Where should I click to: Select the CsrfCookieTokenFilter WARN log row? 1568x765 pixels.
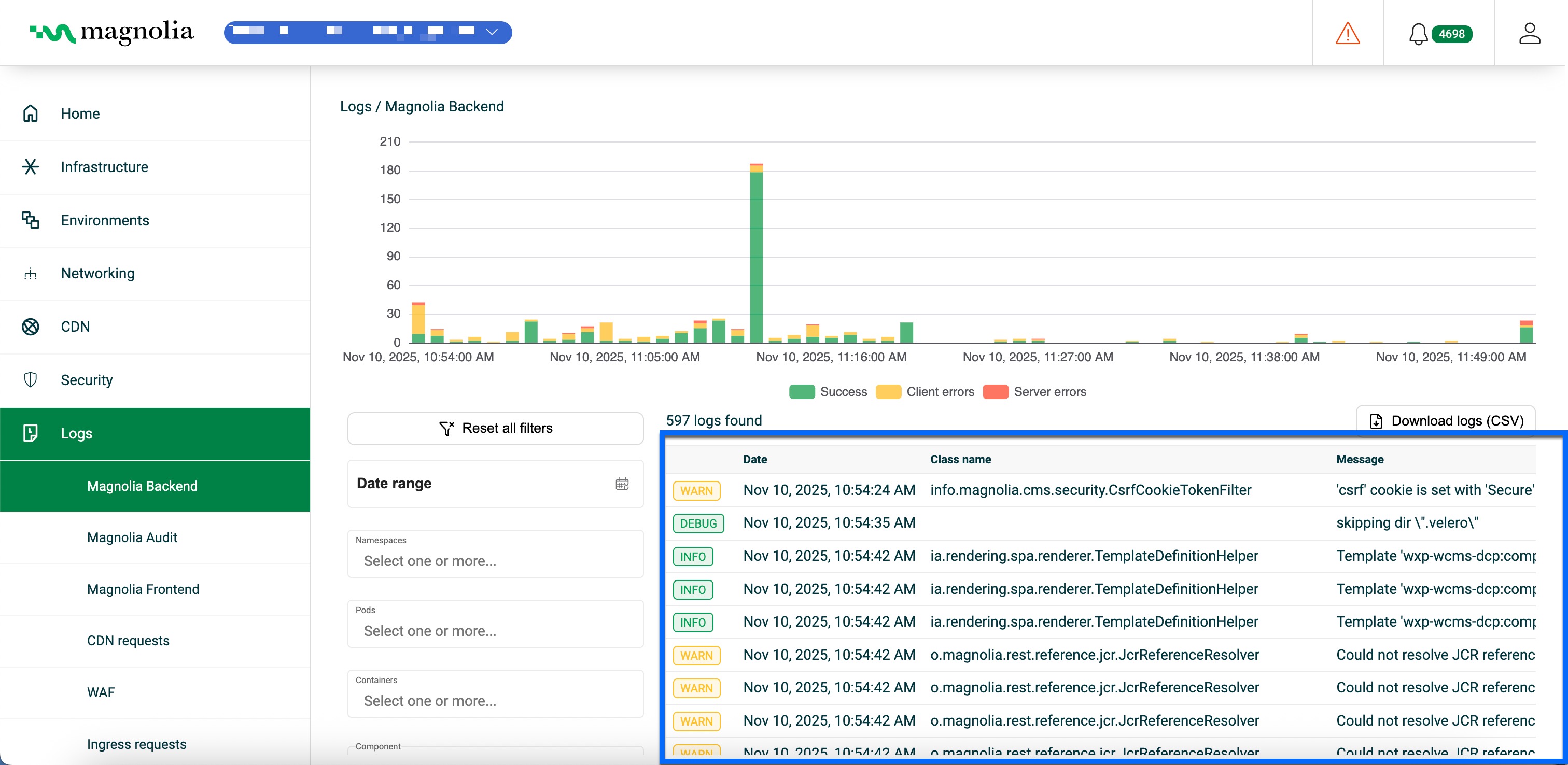(x=1035, y=490)
